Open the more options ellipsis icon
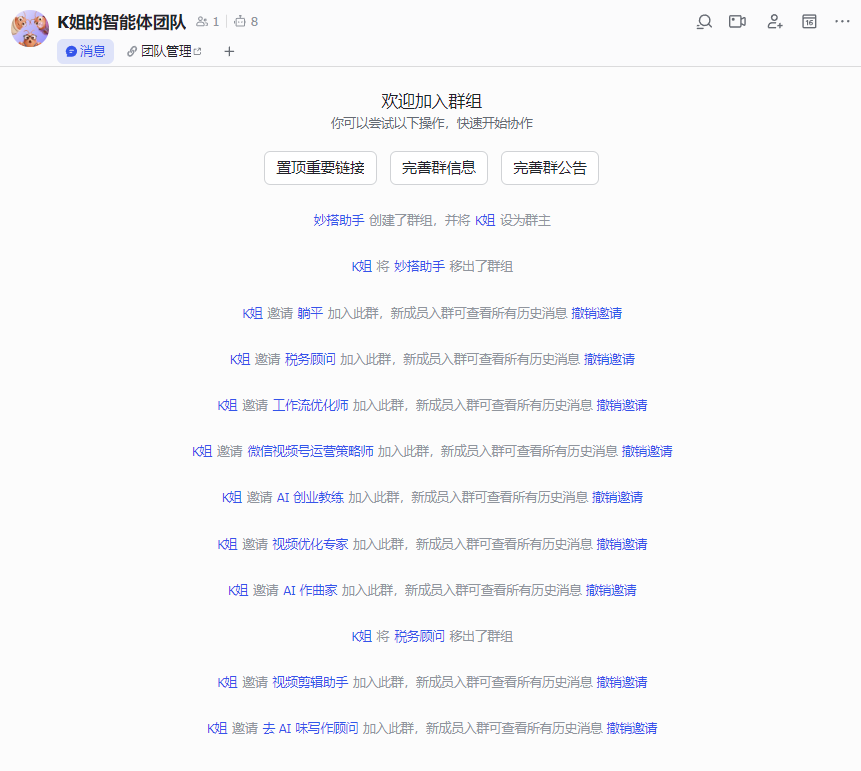This screenshot has height=771, width=861. click(843, 21)
